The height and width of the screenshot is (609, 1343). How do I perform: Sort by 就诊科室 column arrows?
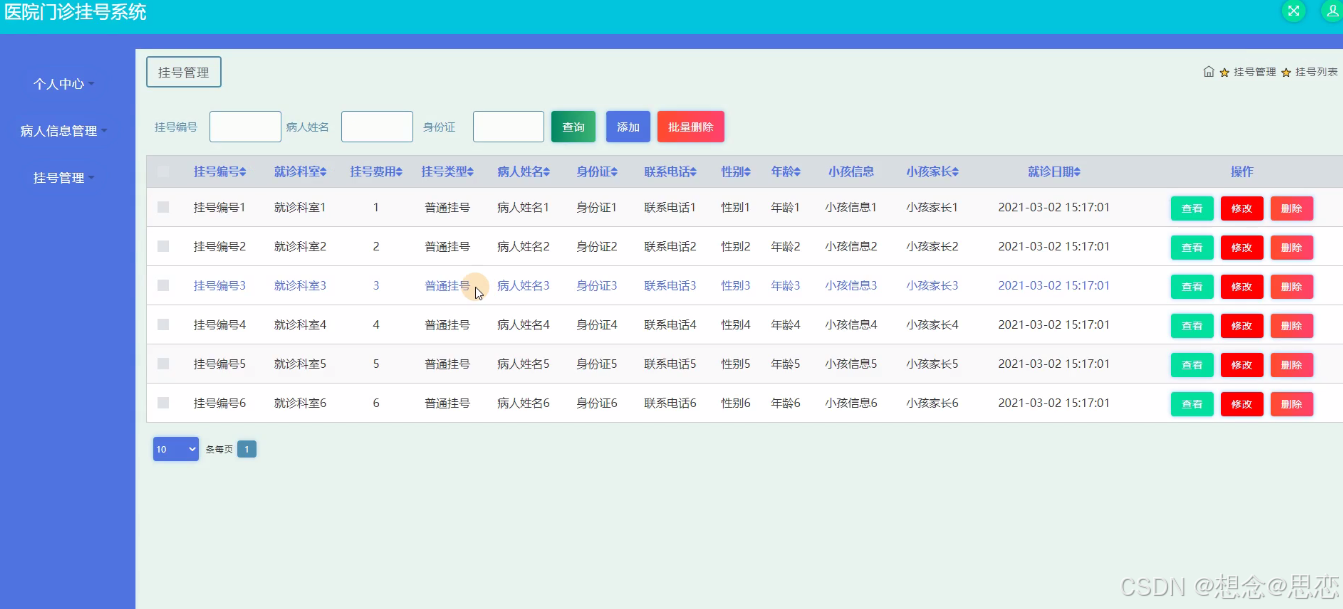click(324, 172)
